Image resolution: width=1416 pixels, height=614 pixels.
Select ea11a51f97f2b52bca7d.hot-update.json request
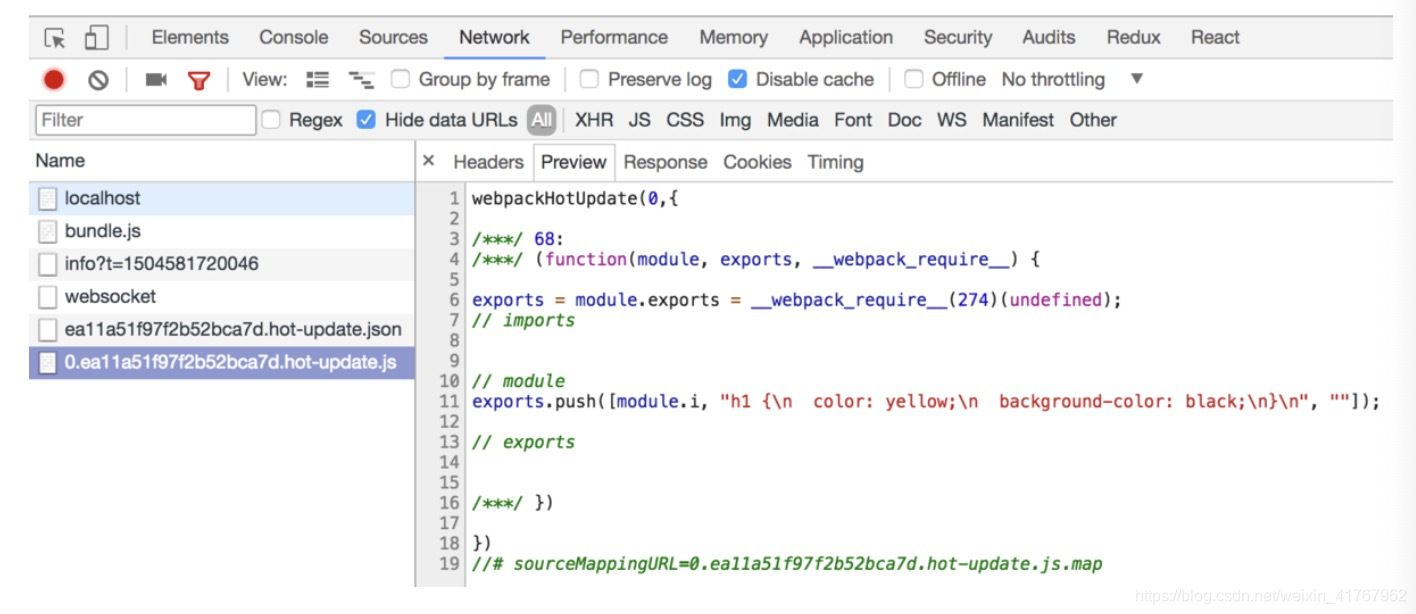coord(222,330)
